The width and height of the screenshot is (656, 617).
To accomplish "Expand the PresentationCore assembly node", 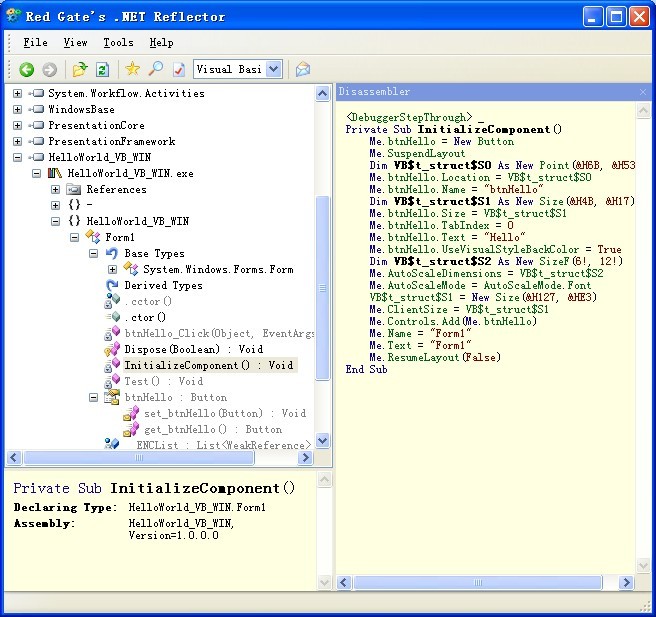I will [17, 125].
